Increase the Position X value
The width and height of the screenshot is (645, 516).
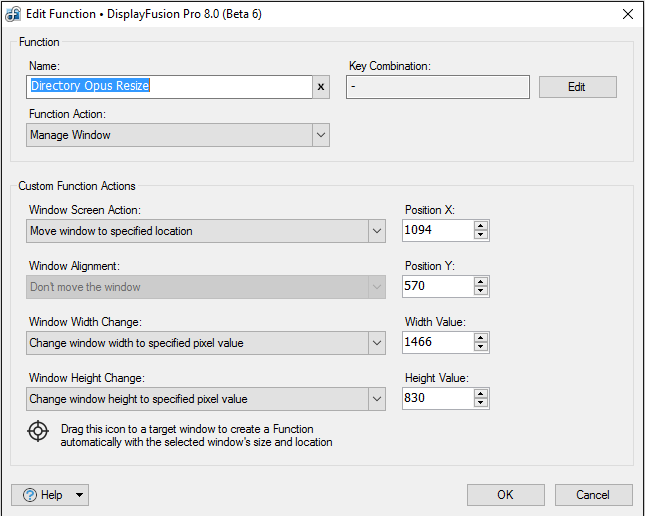[x=481, y=226]
